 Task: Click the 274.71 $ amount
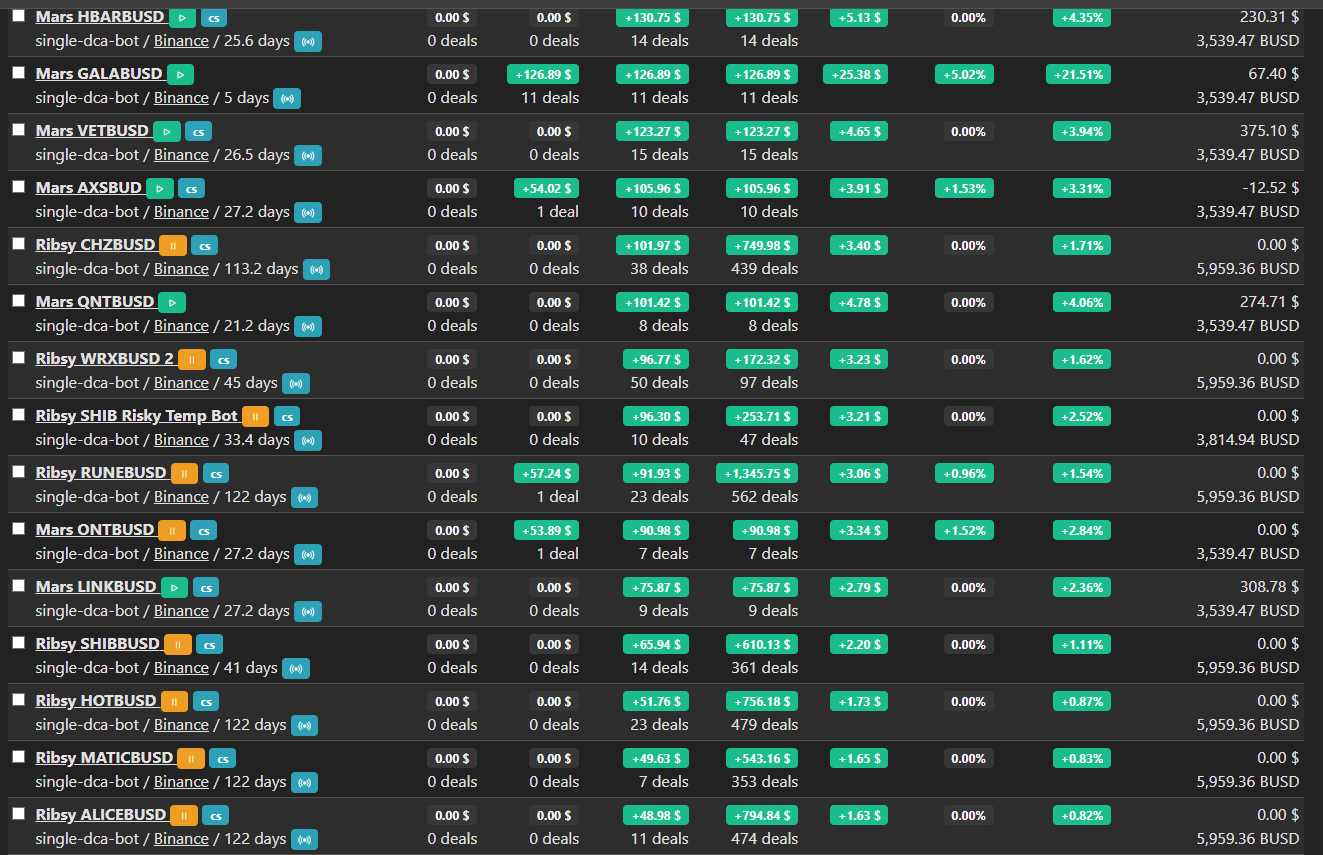pos(1269,302)
